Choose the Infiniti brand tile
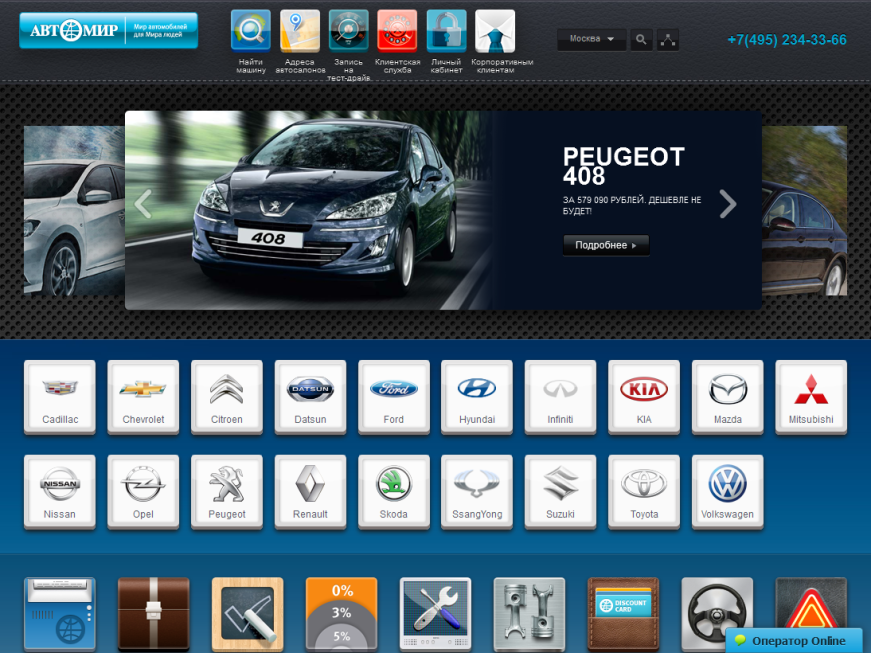 560,396
